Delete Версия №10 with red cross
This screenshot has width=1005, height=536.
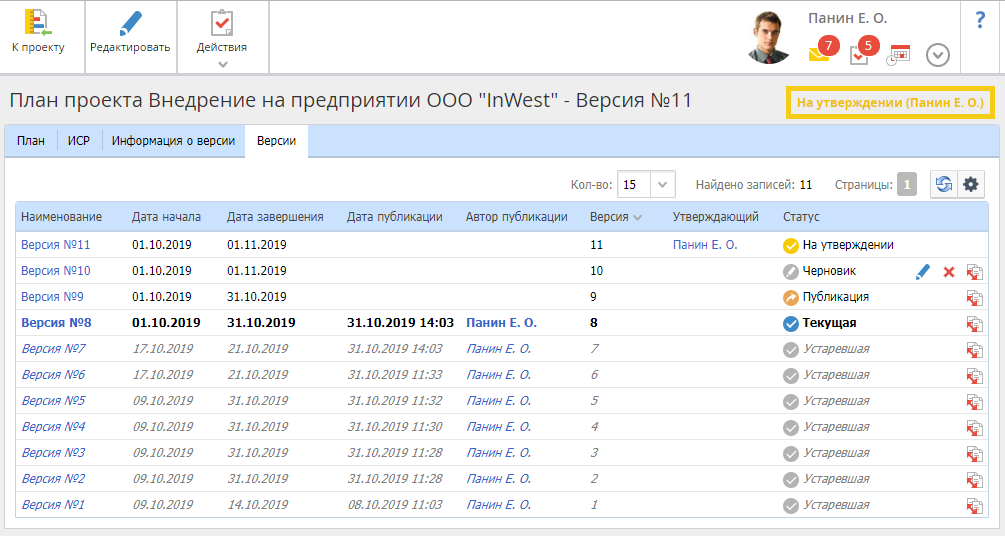point(949,271)
